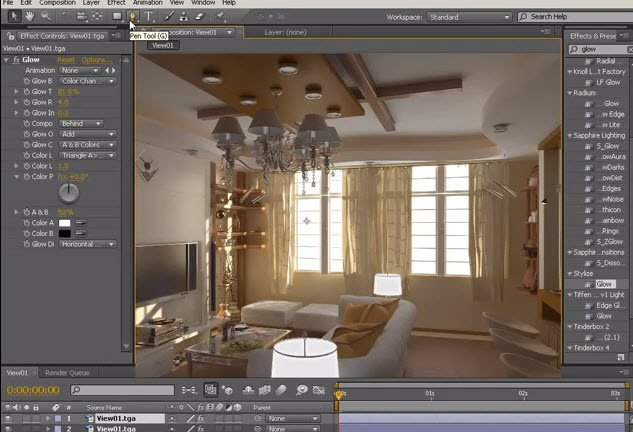Select the Hand tool in toolbar
The height and width of the screenshot is (432, 633).
coord(28,16)
